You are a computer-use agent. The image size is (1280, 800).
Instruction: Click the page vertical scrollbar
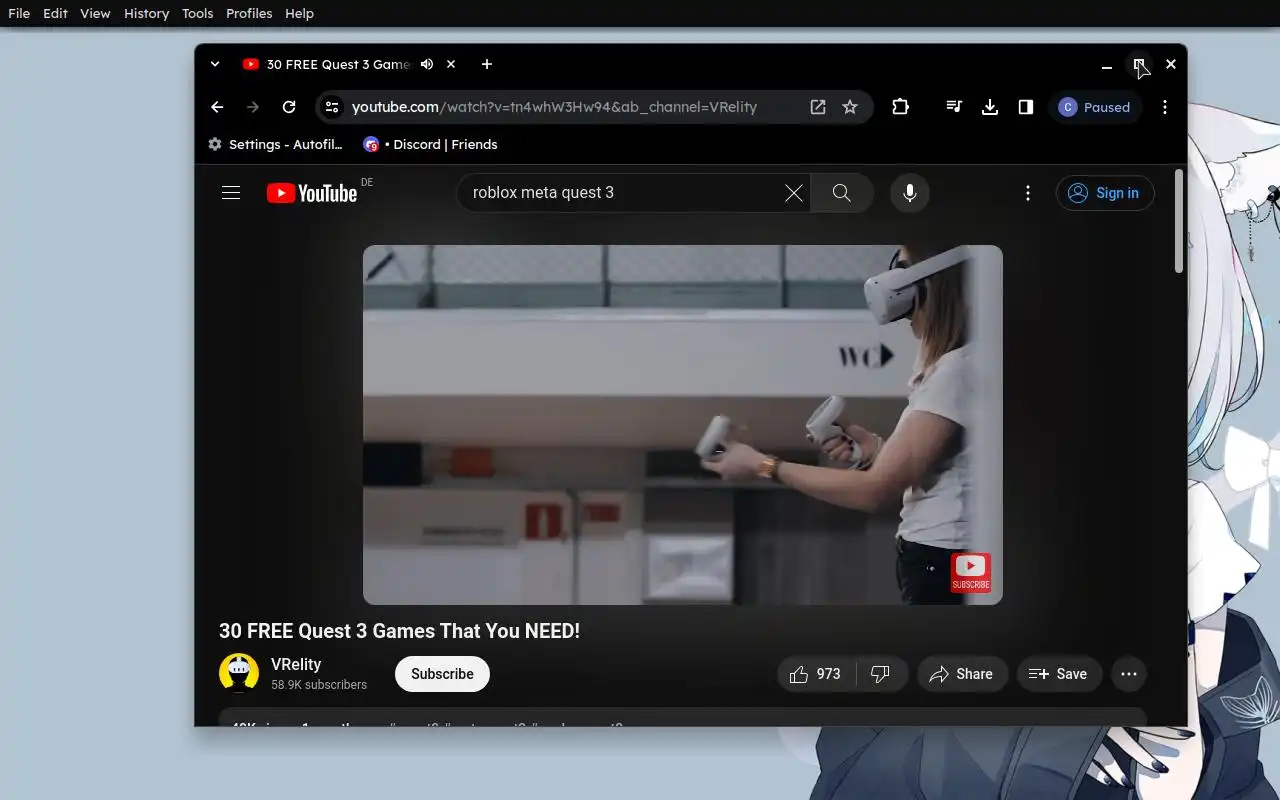pos(1179,220)
